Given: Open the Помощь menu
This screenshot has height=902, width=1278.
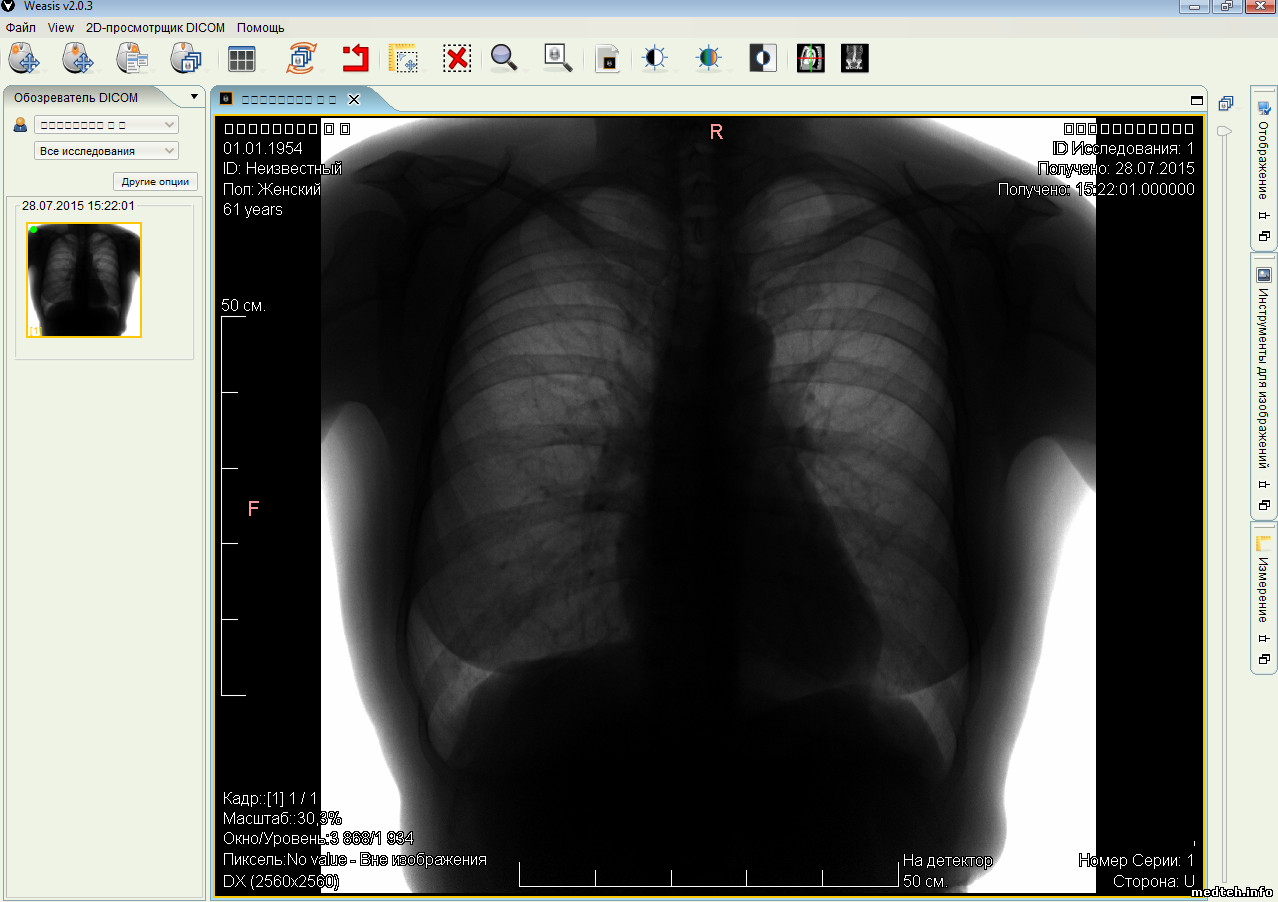Looking at the screenshot, I should (x=260, y=28).
